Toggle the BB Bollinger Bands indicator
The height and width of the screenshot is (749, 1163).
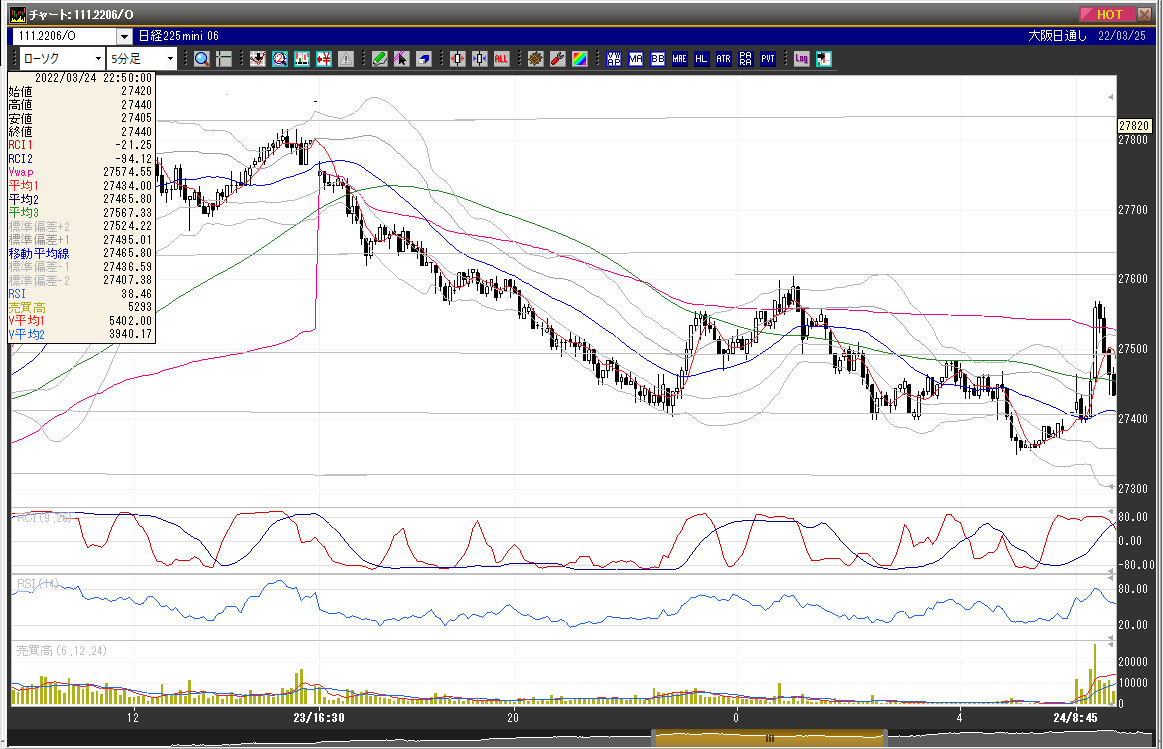pos(658,59)
